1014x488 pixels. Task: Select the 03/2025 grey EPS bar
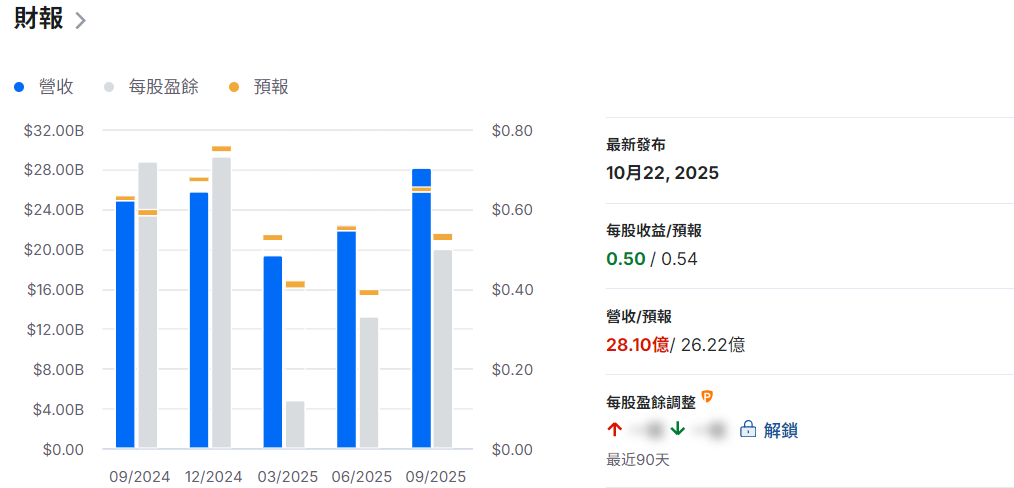click(295, 425)
